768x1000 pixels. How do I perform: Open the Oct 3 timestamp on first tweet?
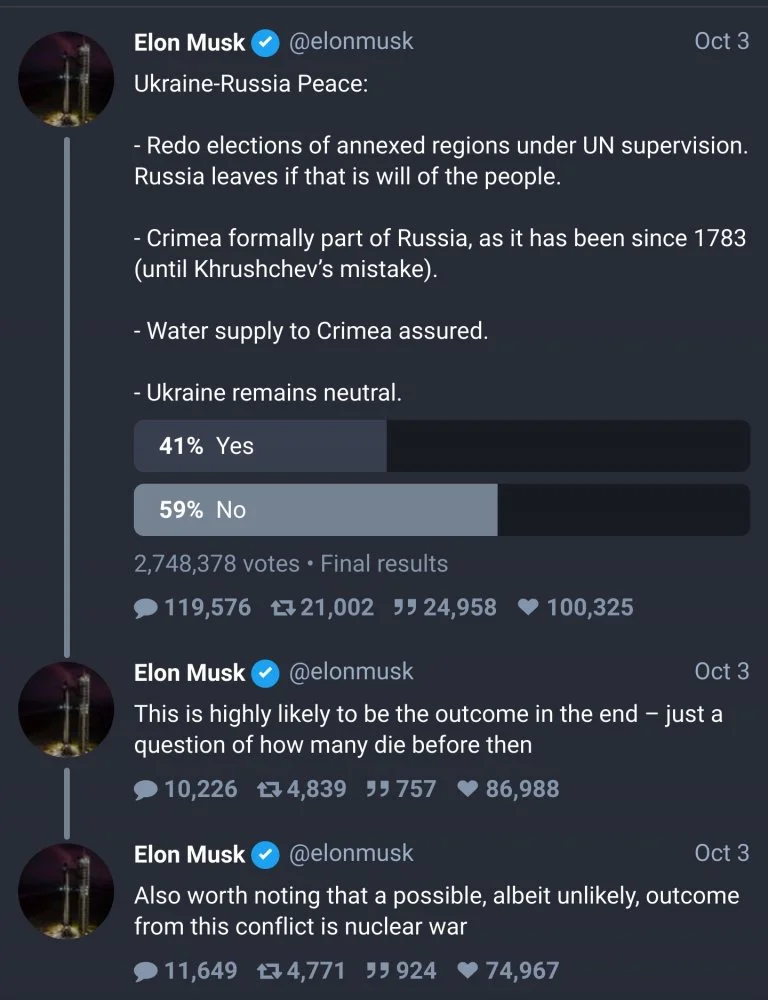coord(721,42)
